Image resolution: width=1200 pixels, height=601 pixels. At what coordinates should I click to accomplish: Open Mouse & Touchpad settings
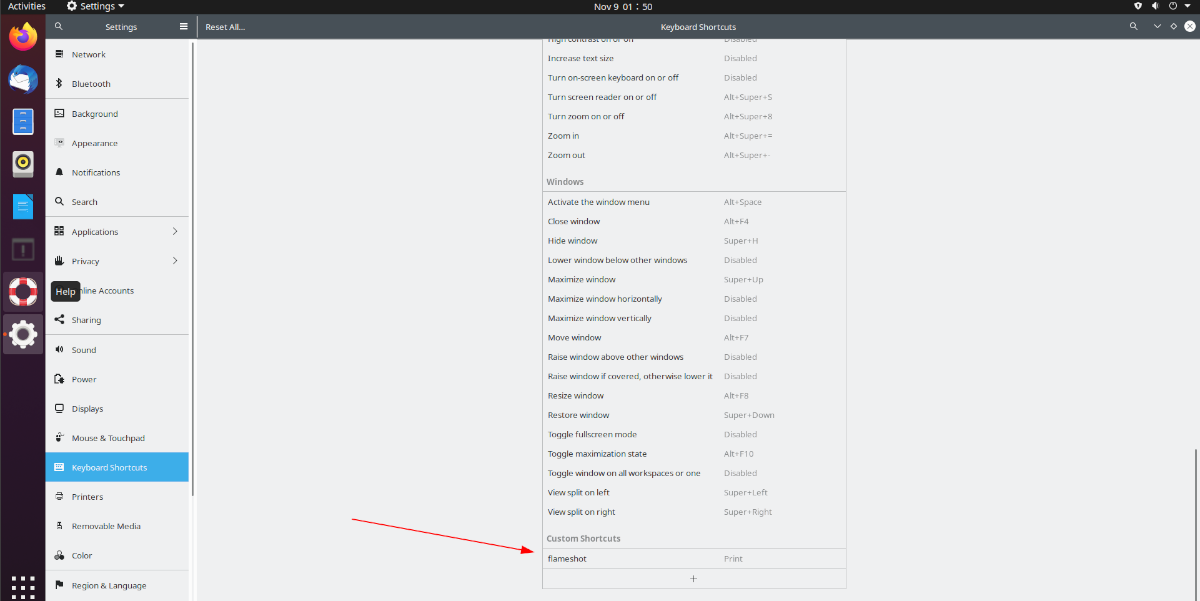point(117,438)
